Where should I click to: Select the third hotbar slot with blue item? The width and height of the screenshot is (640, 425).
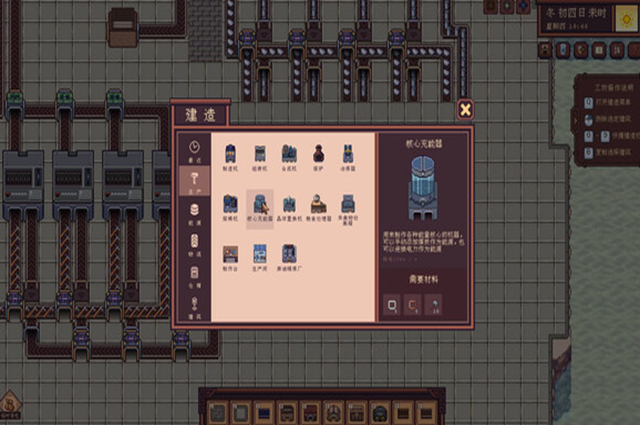coord(264,413)
